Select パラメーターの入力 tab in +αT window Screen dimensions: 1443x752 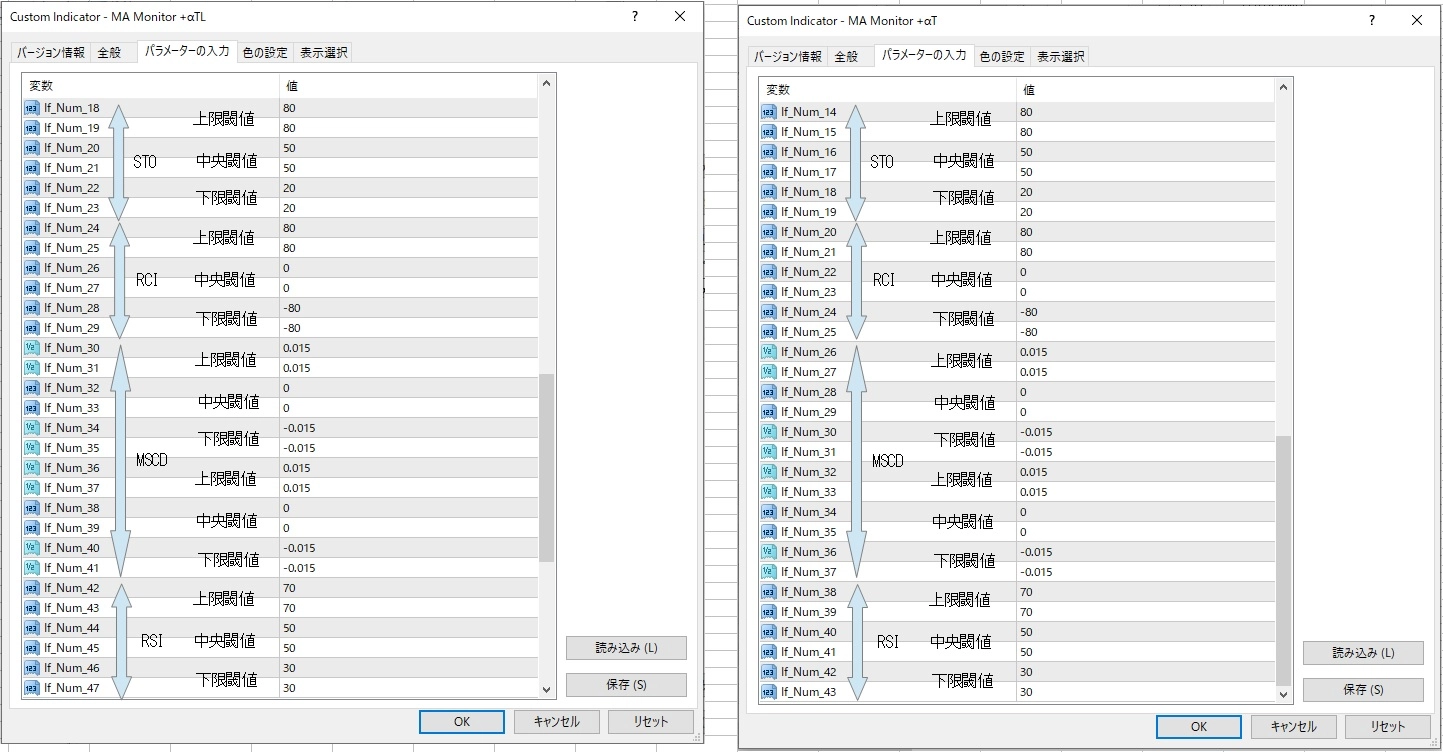pyautogui.click(x=924, y=55)
